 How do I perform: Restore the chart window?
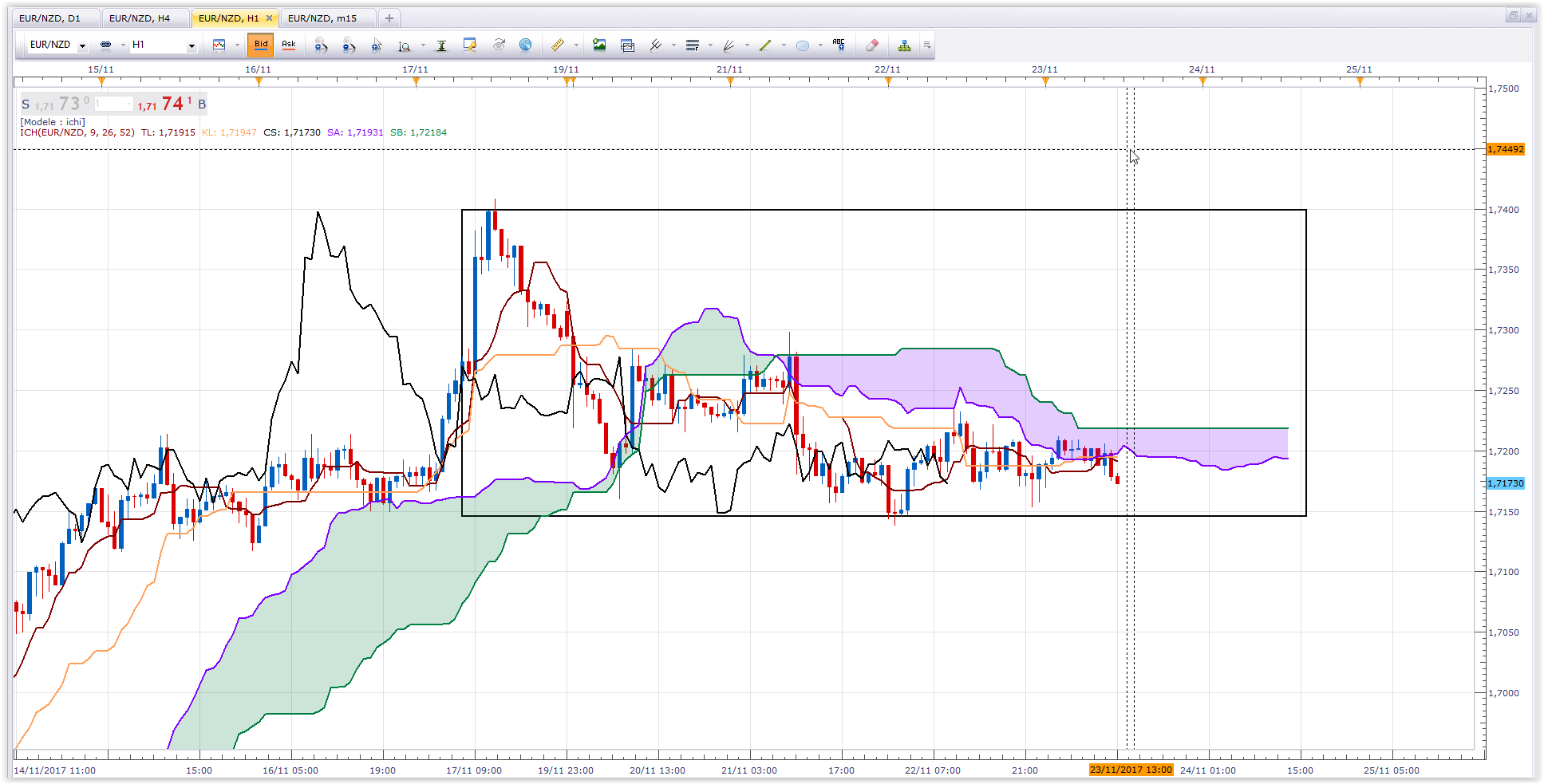coord(1513,16)
